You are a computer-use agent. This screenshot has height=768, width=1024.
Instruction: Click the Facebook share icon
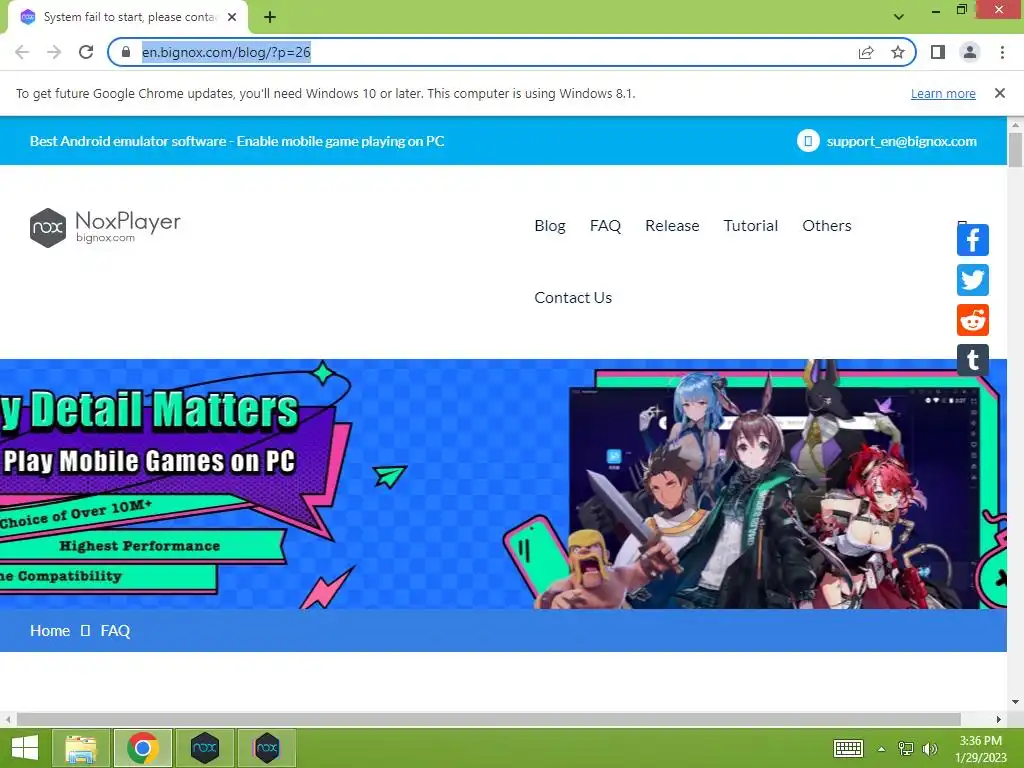(972, 240)
